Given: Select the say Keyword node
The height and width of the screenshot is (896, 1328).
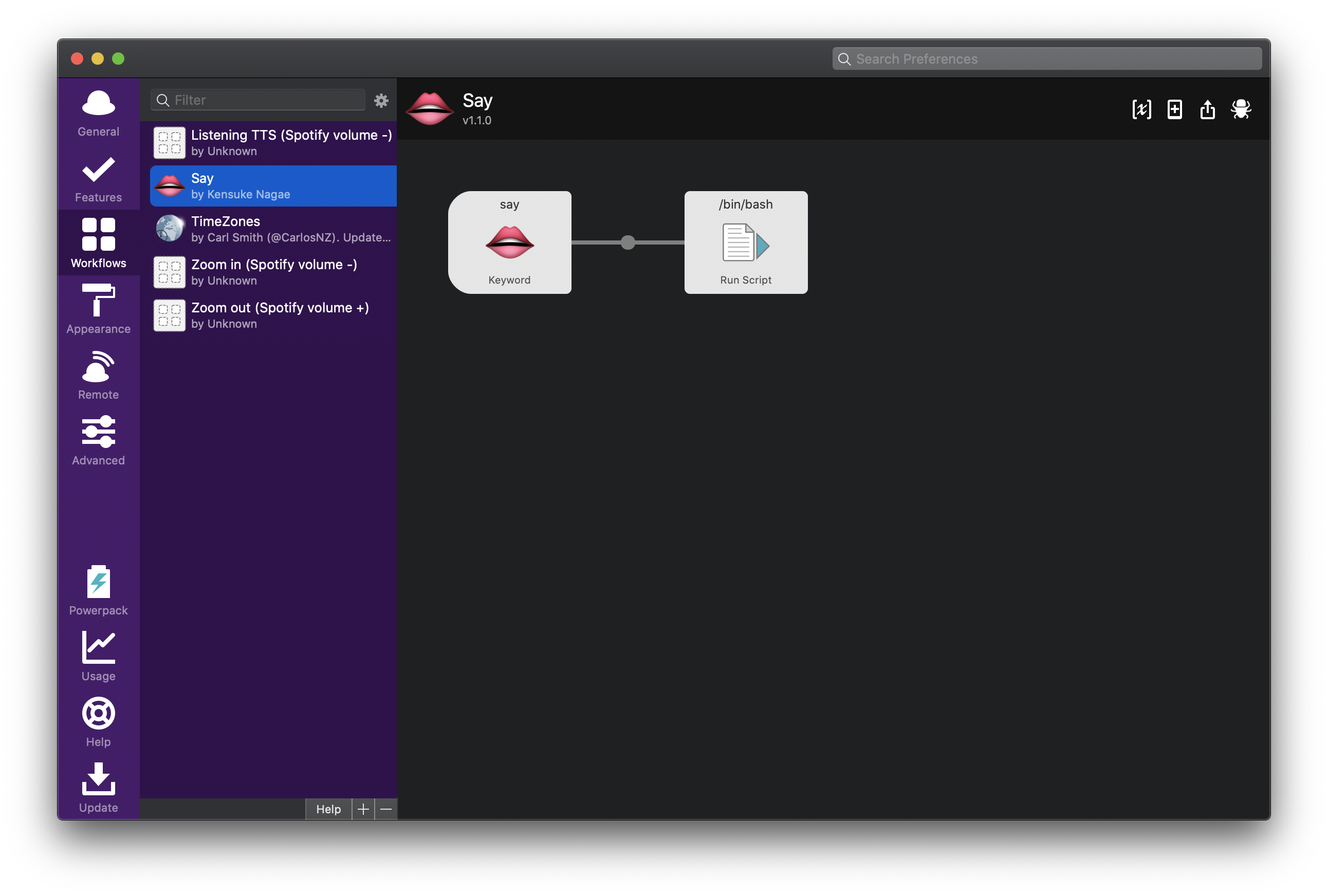Looking at the screenshot, I should pos(509,242).
